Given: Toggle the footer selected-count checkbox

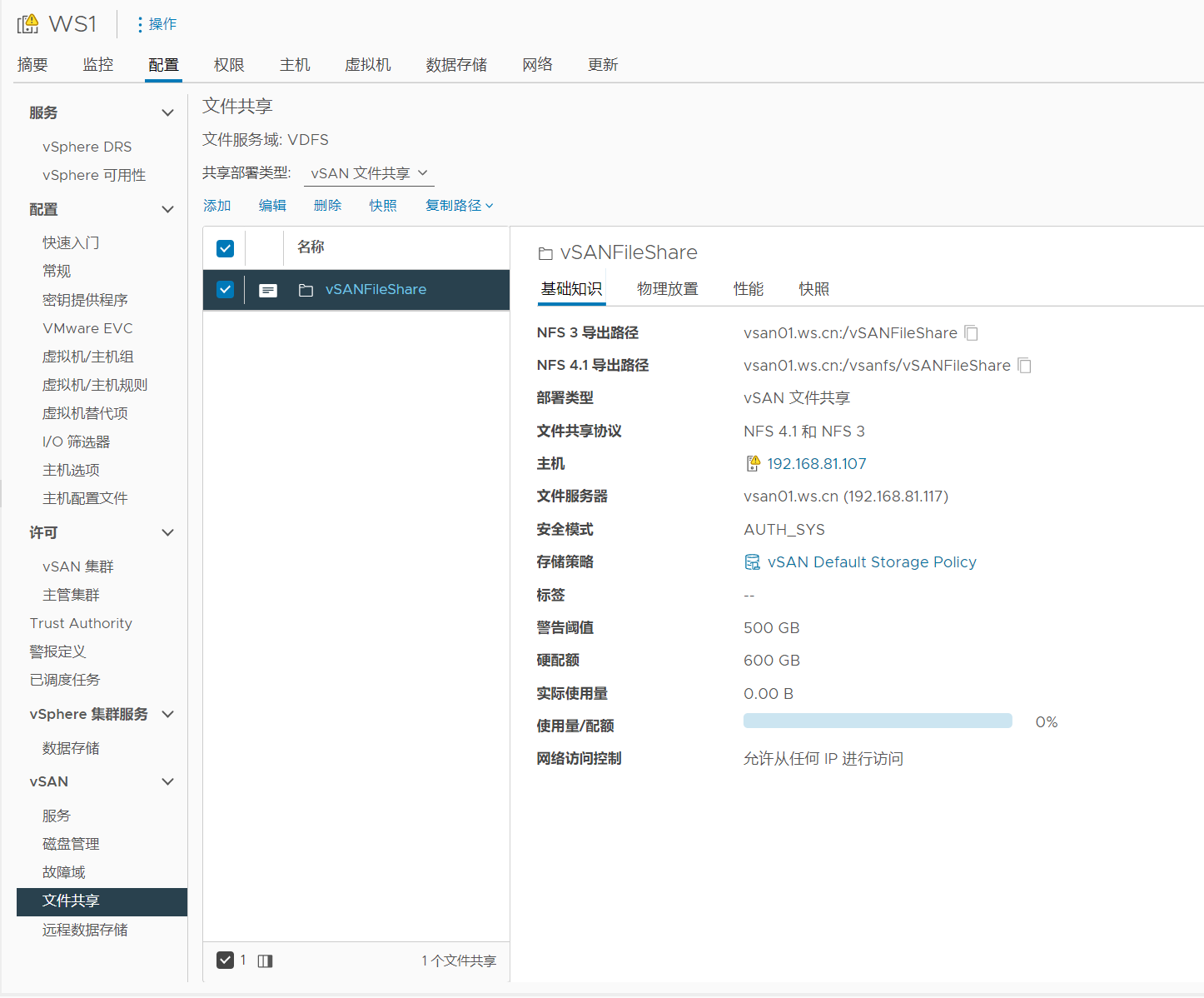Looking at the screenshot, I should [x=225, y=960].
